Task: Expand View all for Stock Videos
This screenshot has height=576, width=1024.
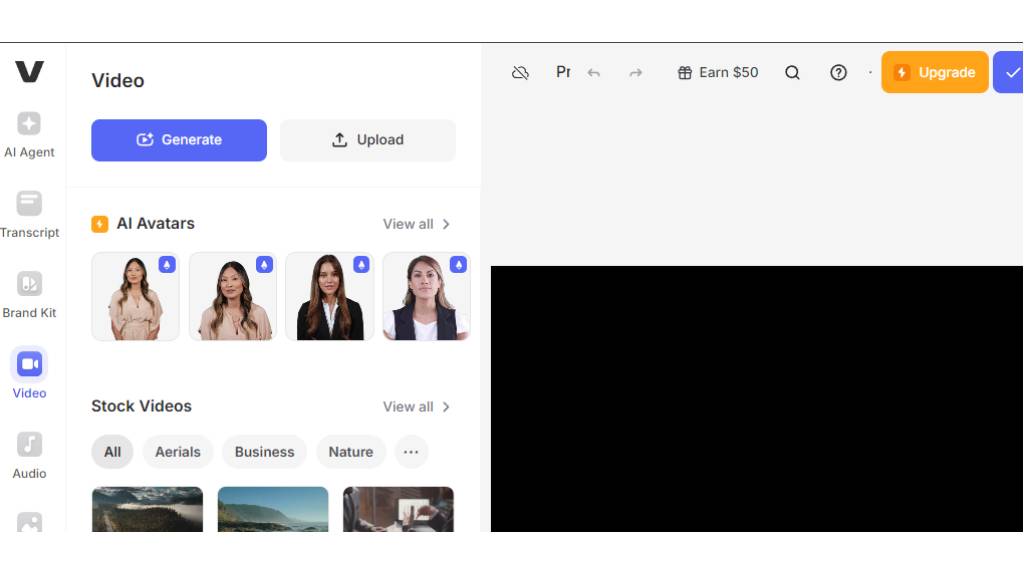Action: tap(414, 407)
